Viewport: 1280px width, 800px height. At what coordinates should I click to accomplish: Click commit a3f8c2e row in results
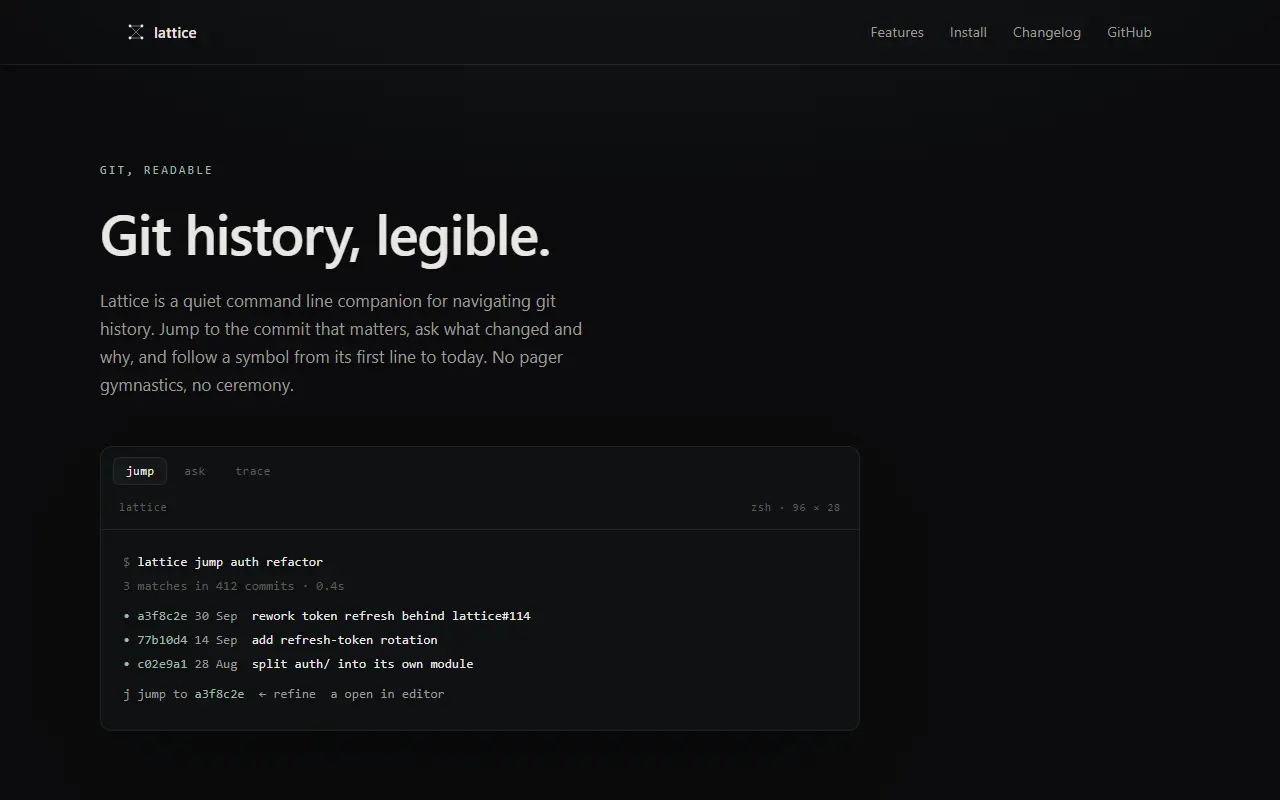click(x=480, y=616)
